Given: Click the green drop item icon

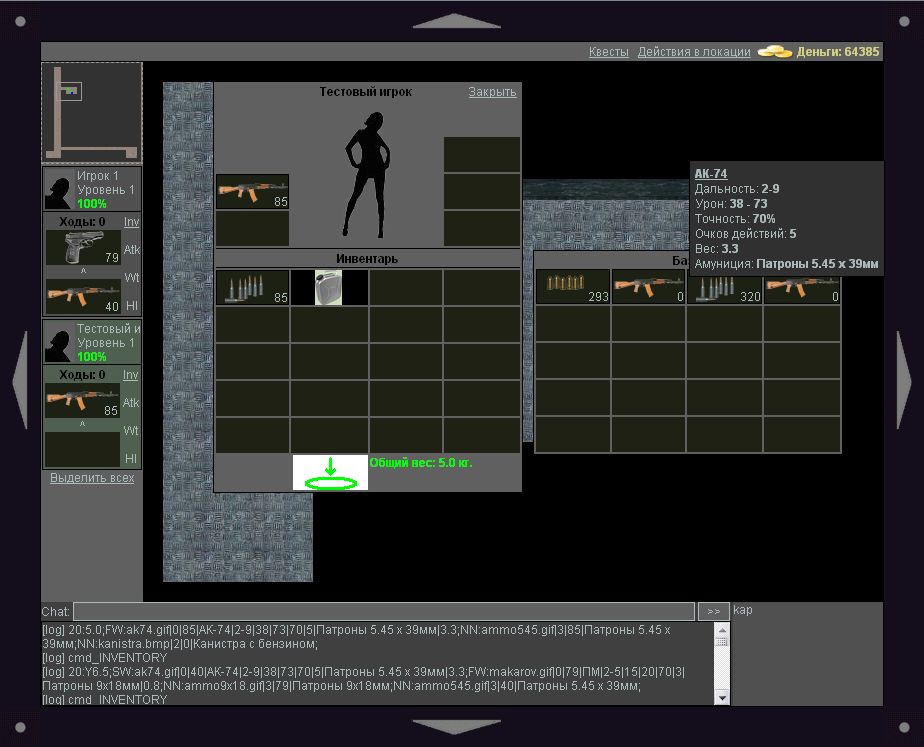Looking at the screenshot, I should pyautogui.click(x=330, y=472).
